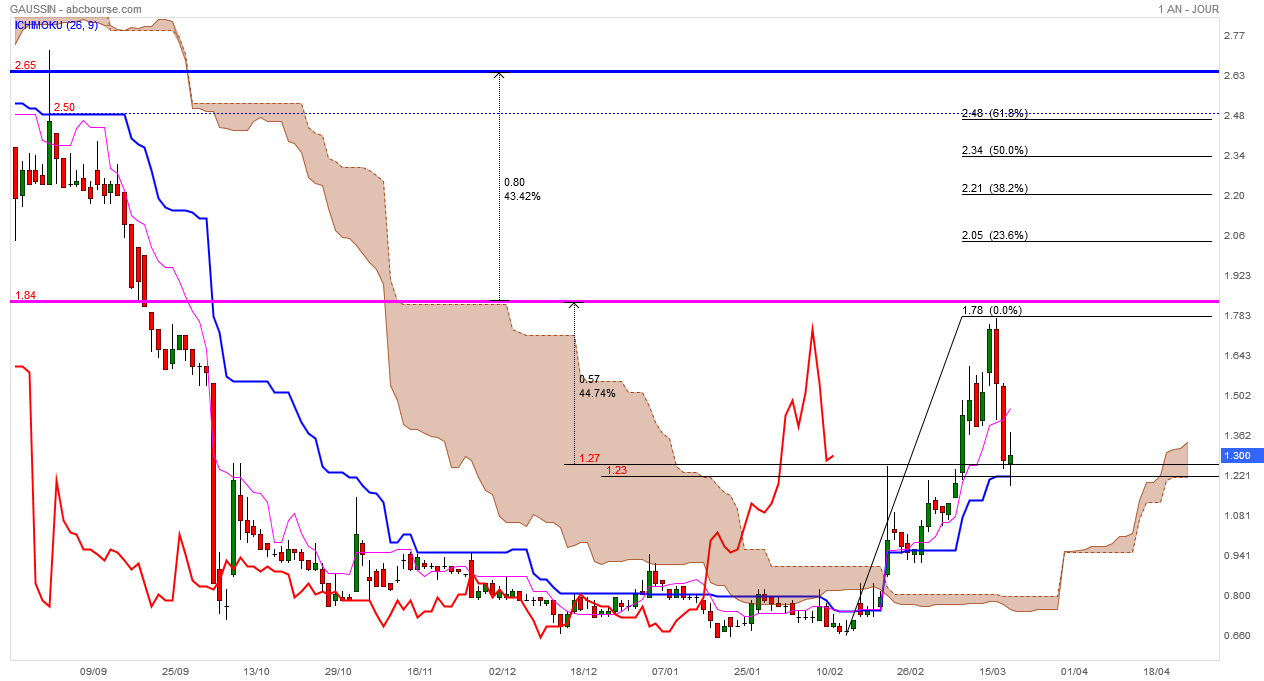The width and height of the screenshot is (1264, 681).
Task: Click the 2.77 value on the price axis
Action: (1234, 35)
